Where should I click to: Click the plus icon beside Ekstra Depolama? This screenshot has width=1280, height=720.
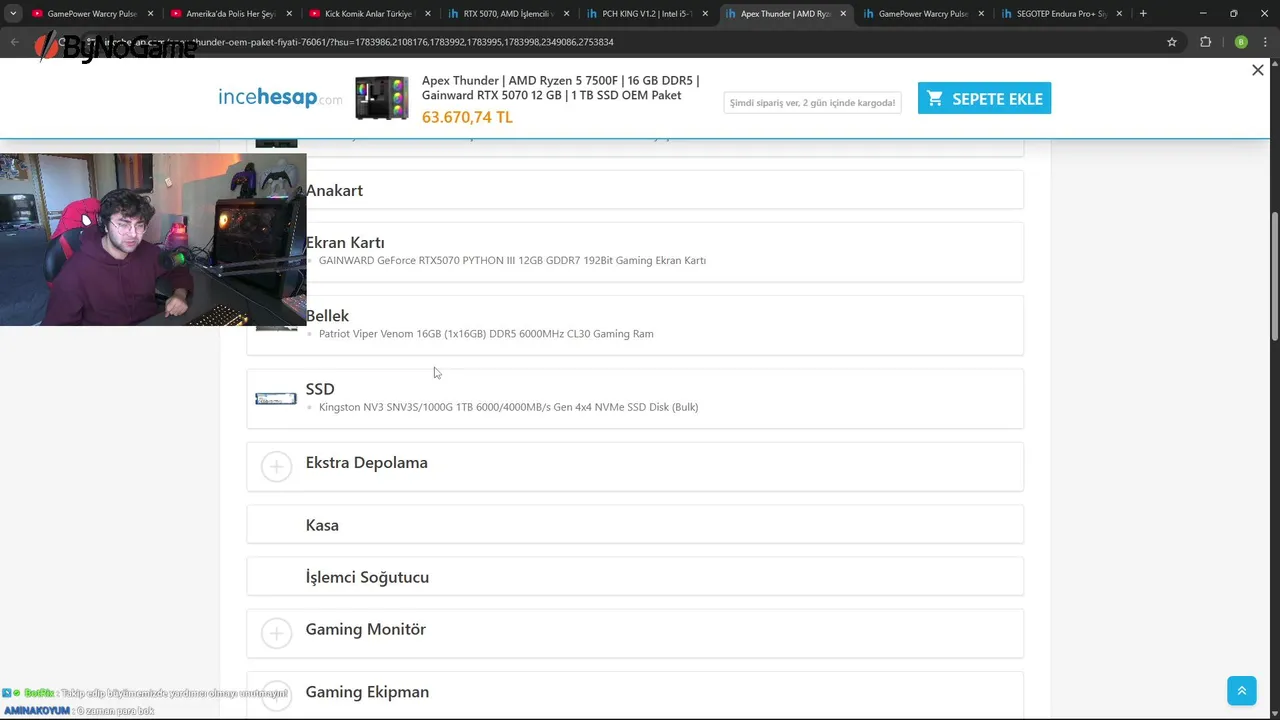click(x=276, y=466)
